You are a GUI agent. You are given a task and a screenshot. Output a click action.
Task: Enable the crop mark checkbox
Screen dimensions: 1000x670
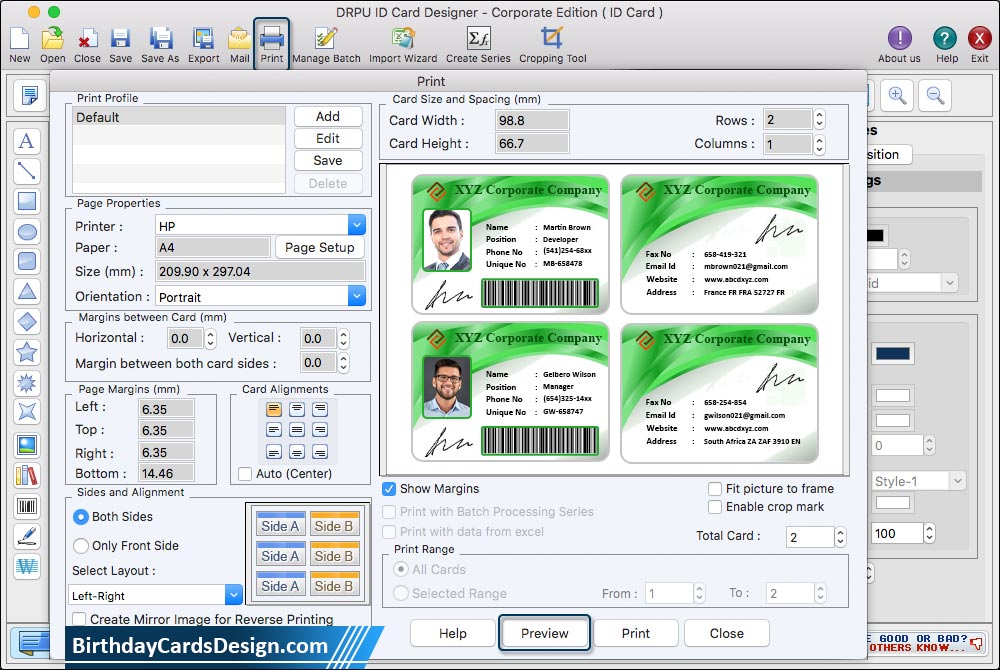pos(715,507)
